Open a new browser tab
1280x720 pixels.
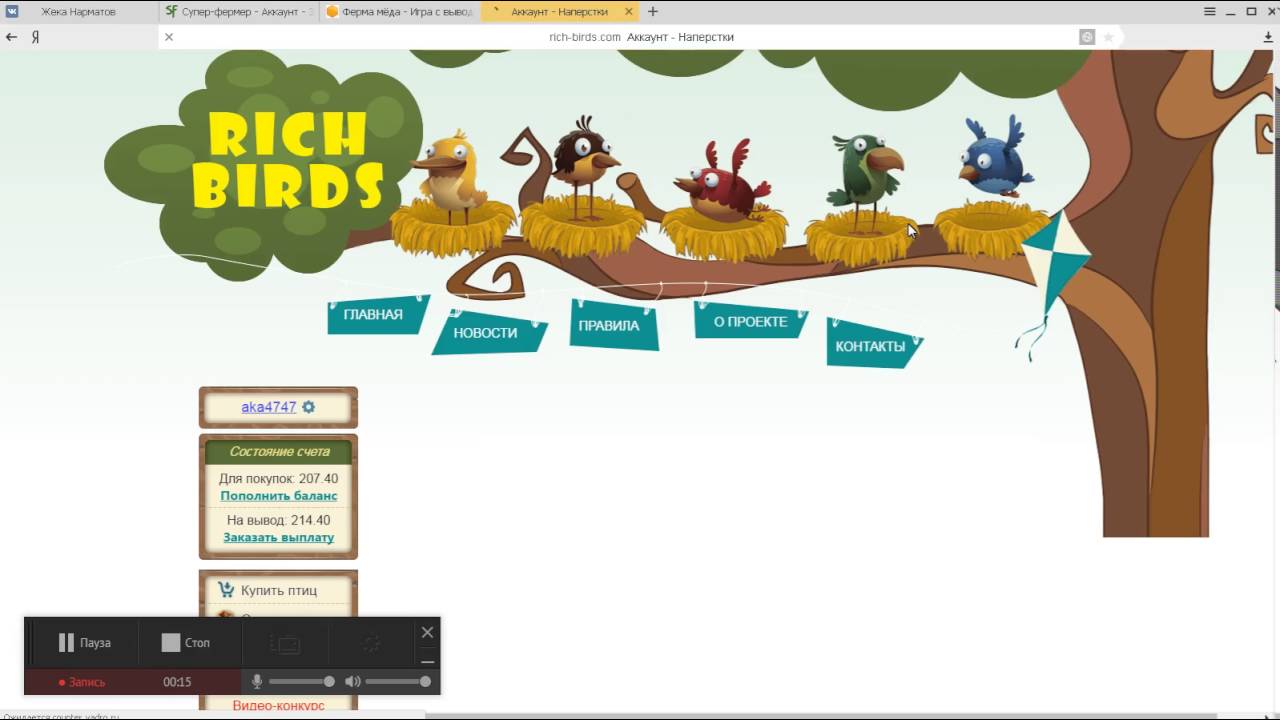[x=653, y=12]
